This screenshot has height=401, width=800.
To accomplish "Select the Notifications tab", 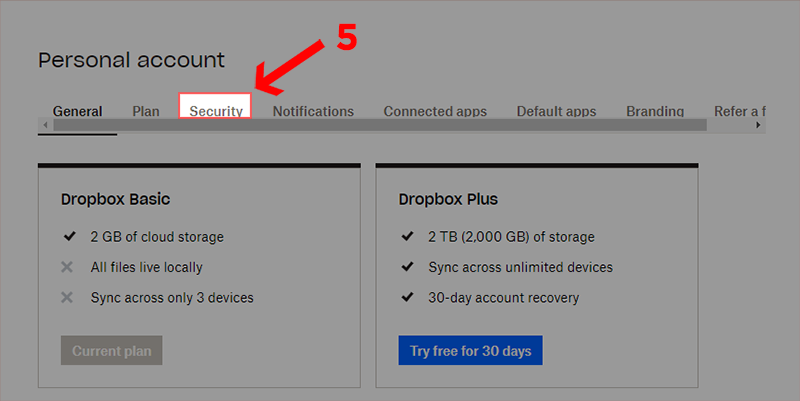I will pos(313,111).
